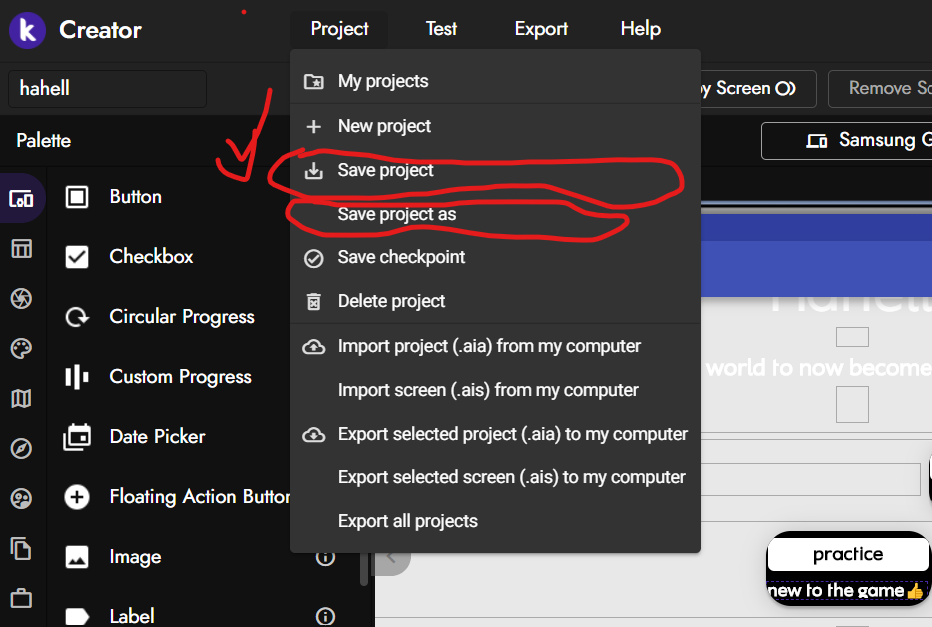Show info for the Image component

point(325,557)
